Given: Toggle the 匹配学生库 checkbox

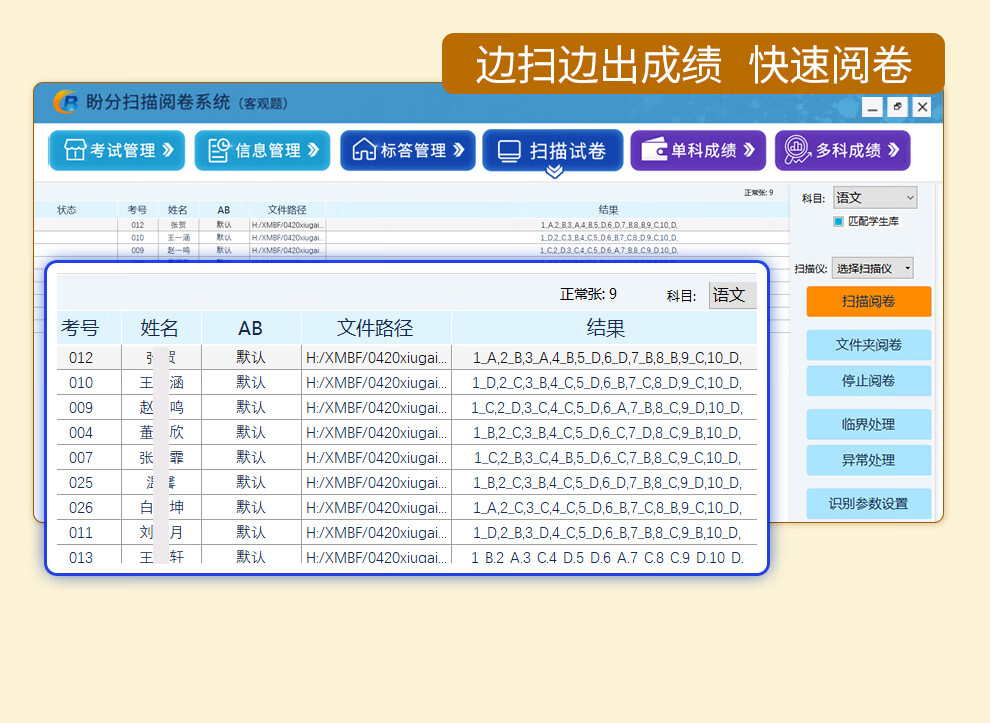Looking at the screenshot, I should (x=838, y=221).
